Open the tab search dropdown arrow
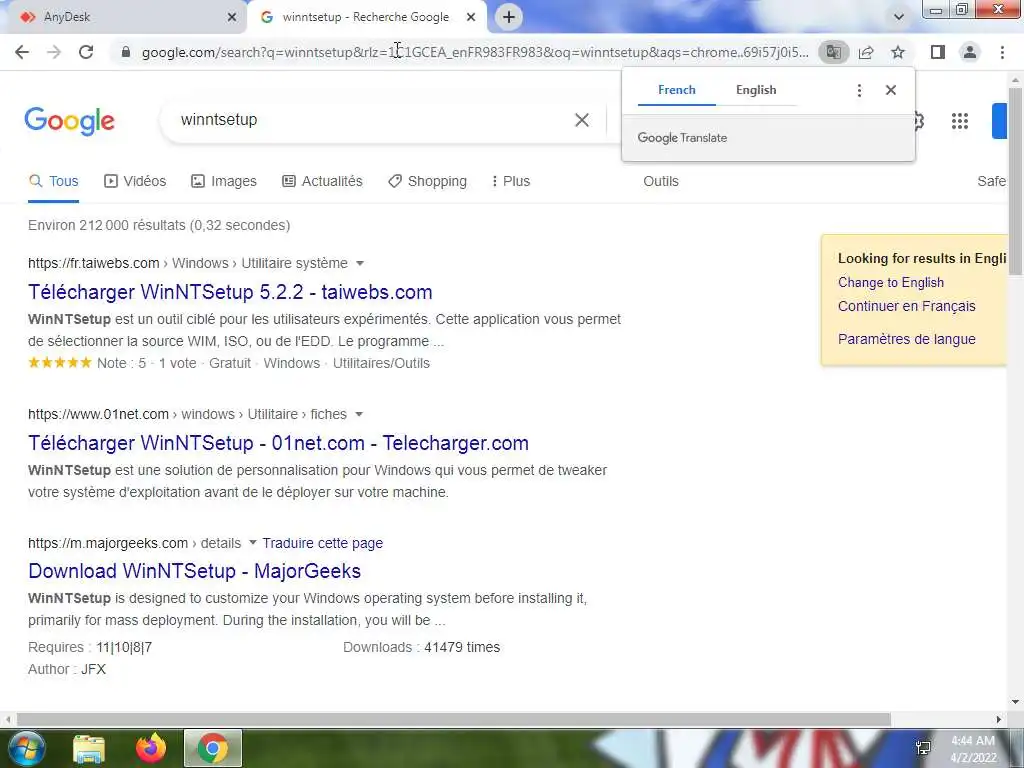The image size is (1024, 768). 899,17
